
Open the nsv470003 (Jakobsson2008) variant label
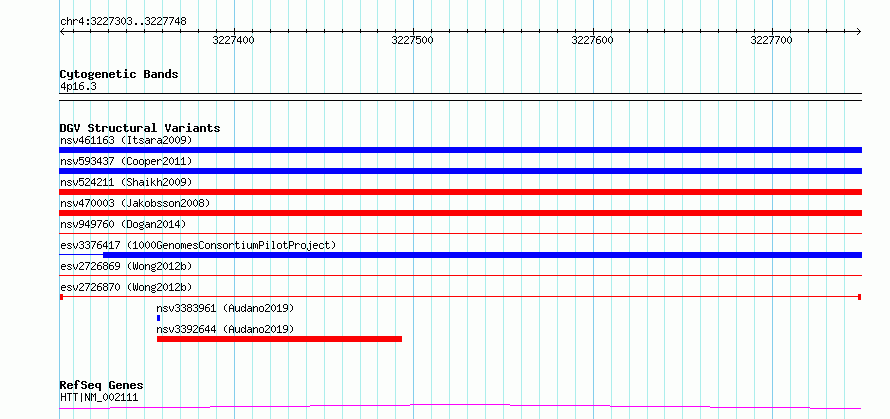pyautogui.click(x=135, y=203)
